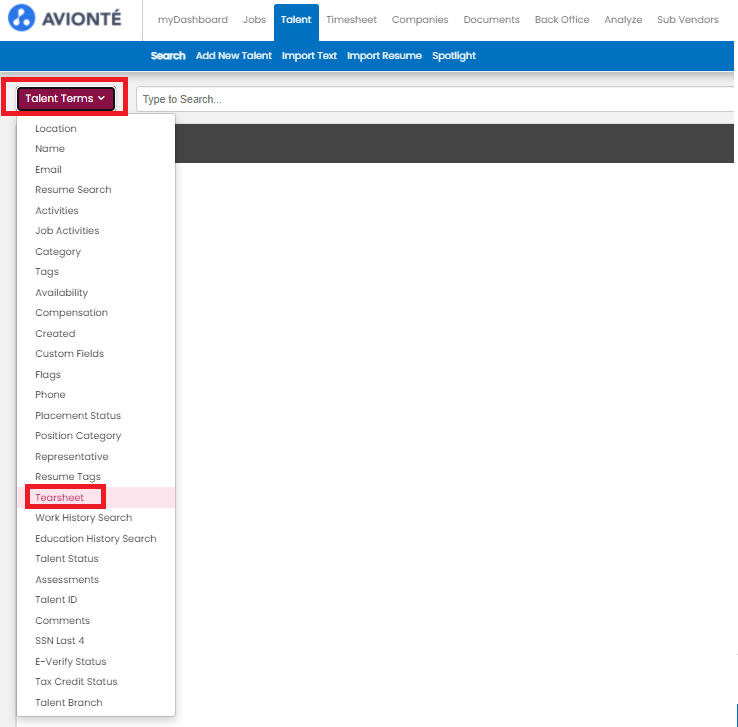Click the Avionté logo icon
738x727 pixels.
click(x=22, y=18)
